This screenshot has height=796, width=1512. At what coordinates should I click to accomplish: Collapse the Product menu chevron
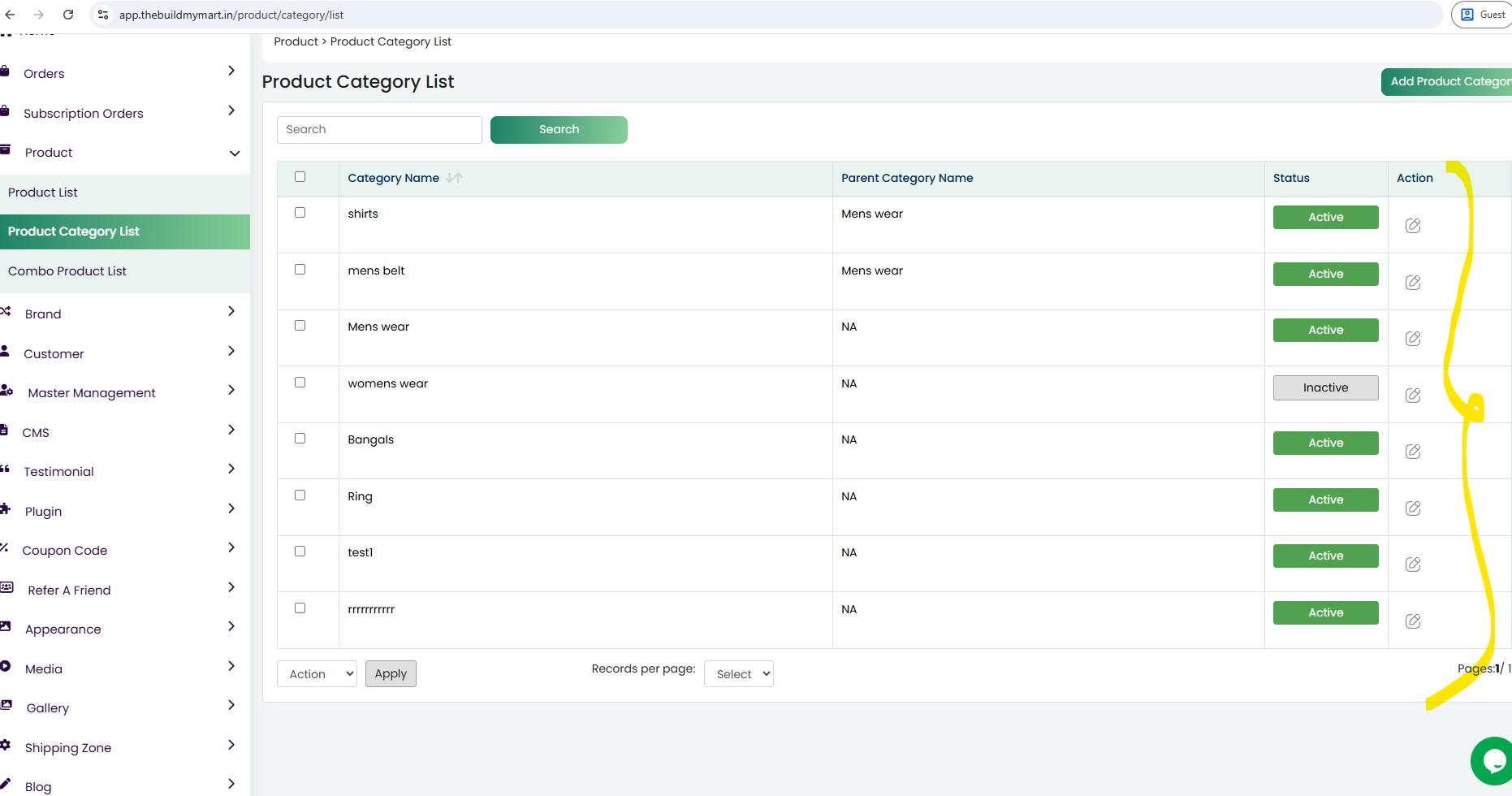click(x=235, y=154)
